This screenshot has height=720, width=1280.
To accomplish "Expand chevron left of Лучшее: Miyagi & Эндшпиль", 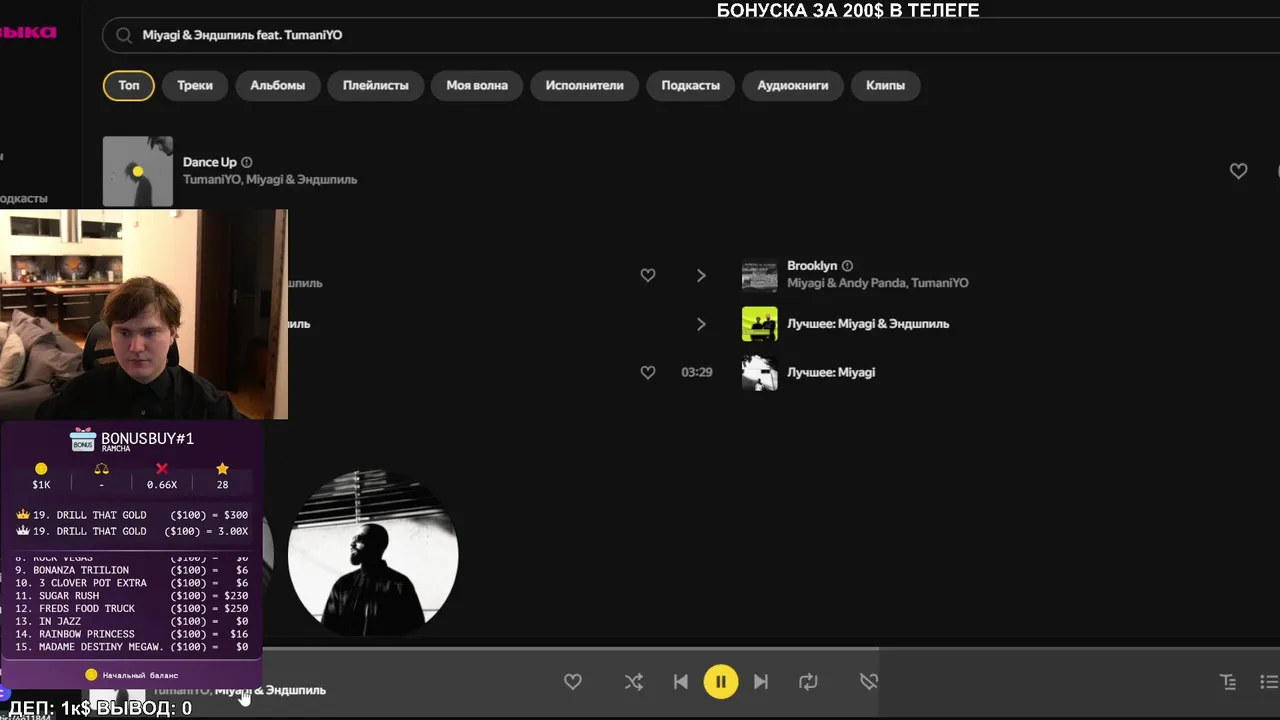I will tap(701, 324).
